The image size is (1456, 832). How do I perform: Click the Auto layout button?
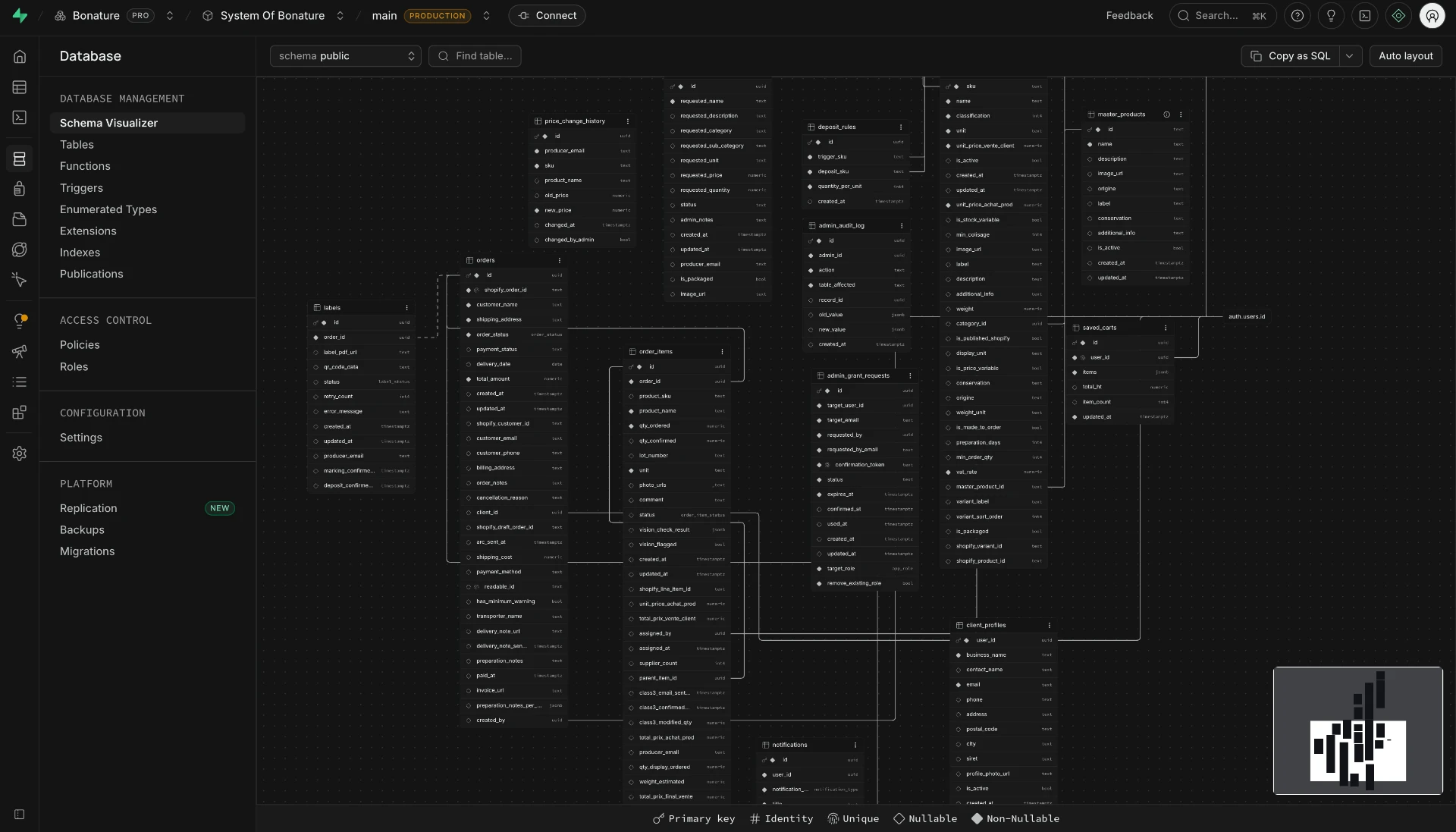click(1405, 56)
